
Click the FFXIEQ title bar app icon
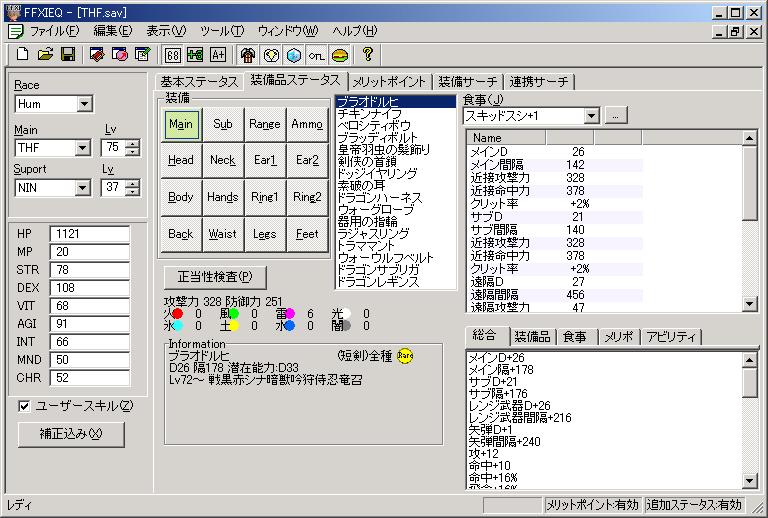14,13
